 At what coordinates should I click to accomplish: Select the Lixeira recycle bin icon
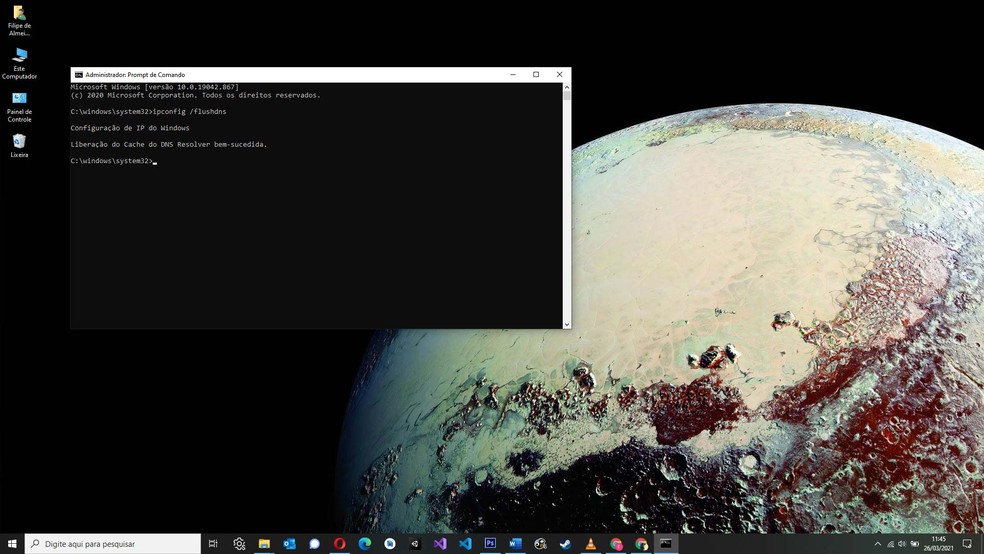(x=19, y=146)
